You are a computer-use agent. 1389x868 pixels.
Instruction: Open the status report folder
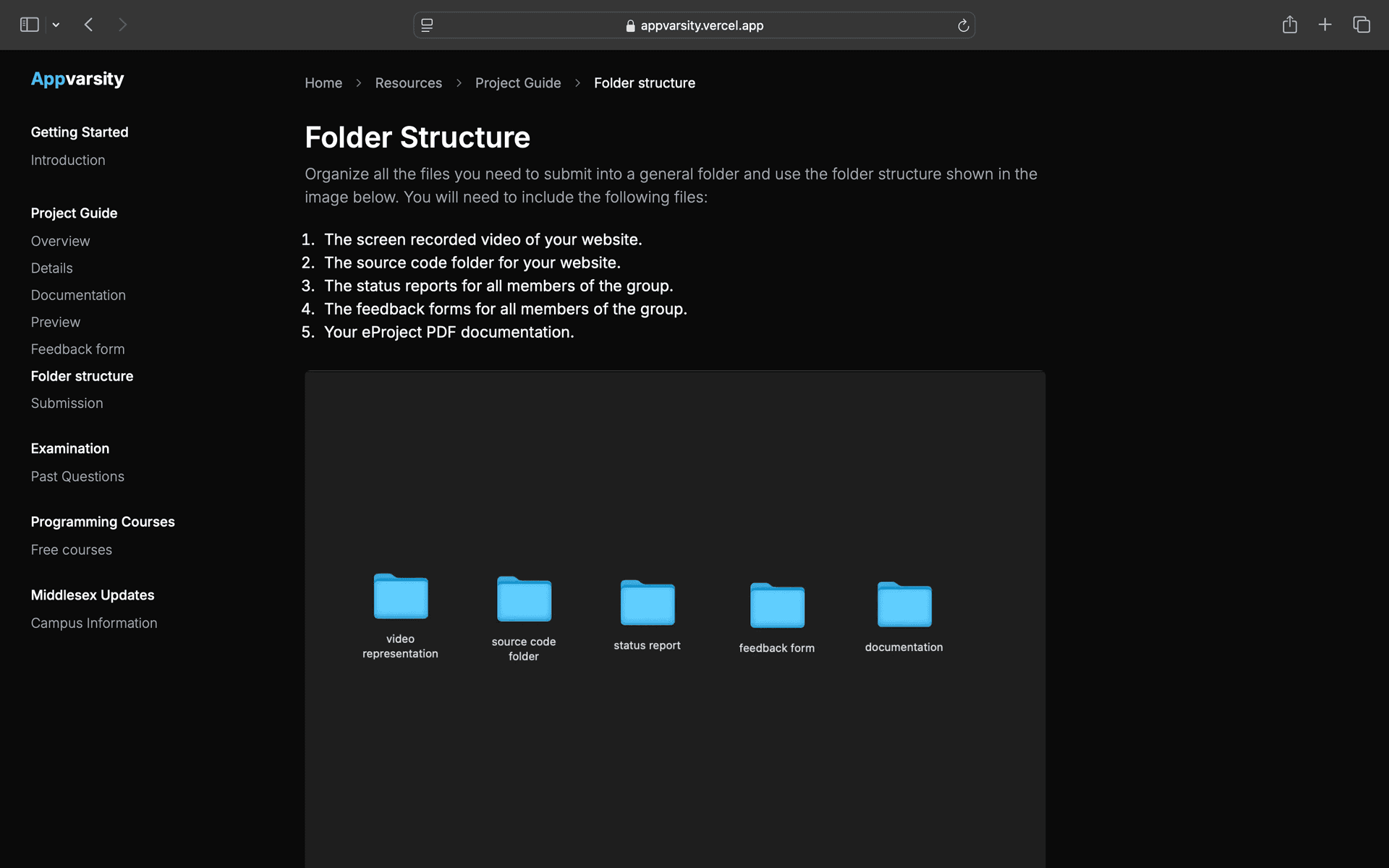tap(647, 602)
